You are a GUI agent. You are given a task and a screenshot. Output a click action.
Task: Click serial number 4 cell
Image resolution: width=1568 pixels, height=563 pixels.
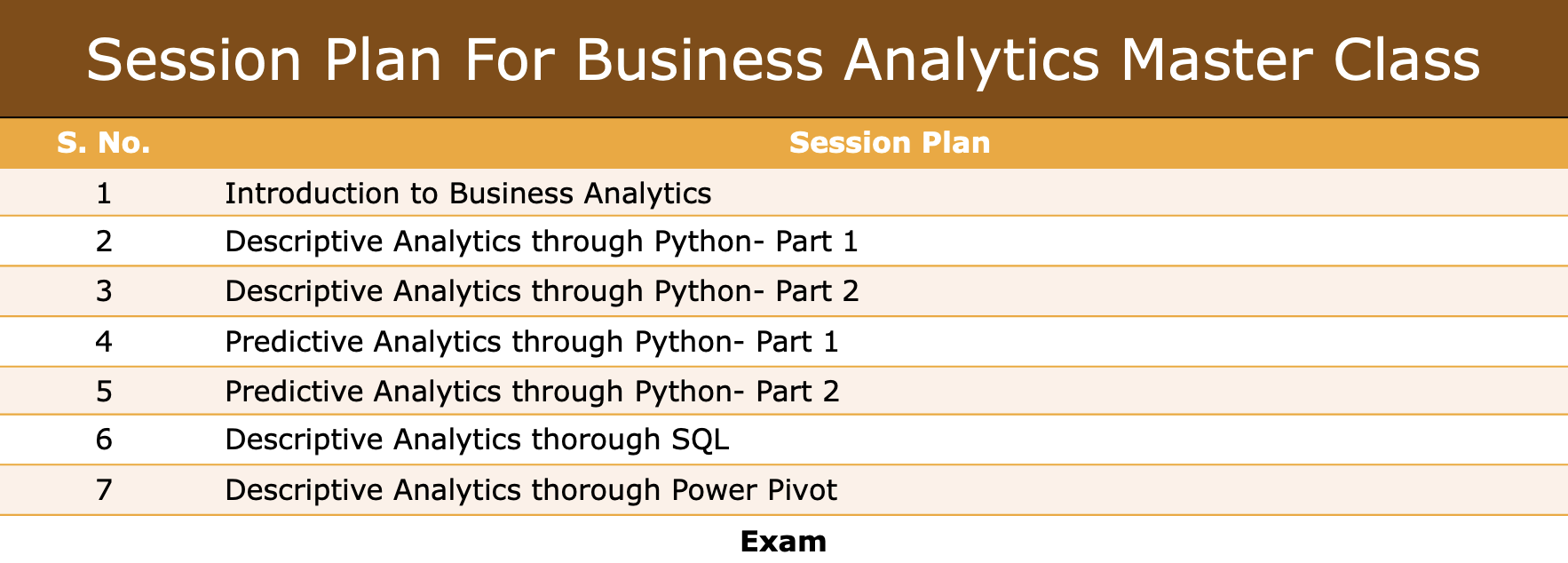point(104,342)
